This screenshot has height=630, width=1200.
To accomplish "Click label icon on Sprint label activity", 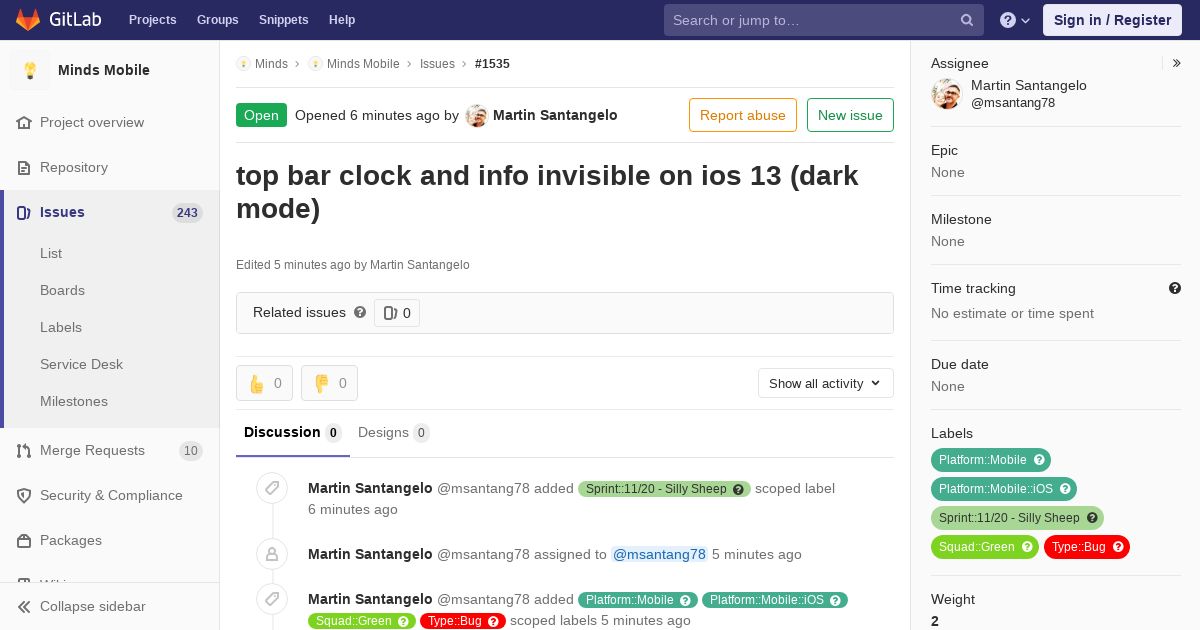I will 272,488.
